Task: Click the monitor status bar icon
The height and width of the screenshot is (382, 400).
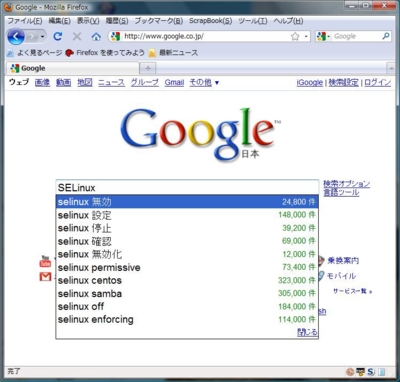Action: pos(360,372)
